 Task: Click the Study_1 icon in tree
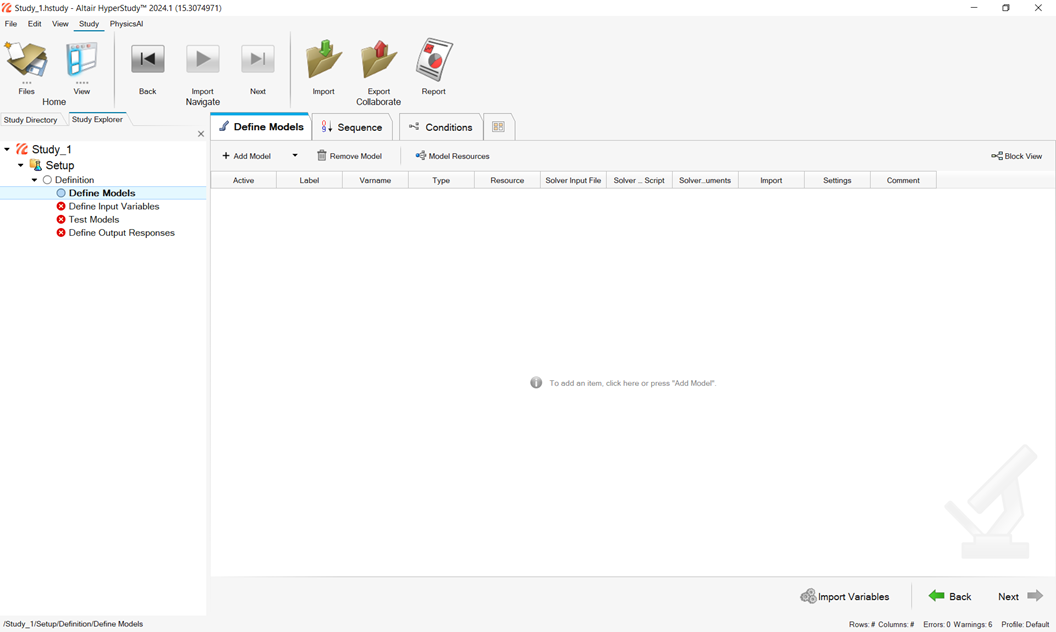(22, 149)
